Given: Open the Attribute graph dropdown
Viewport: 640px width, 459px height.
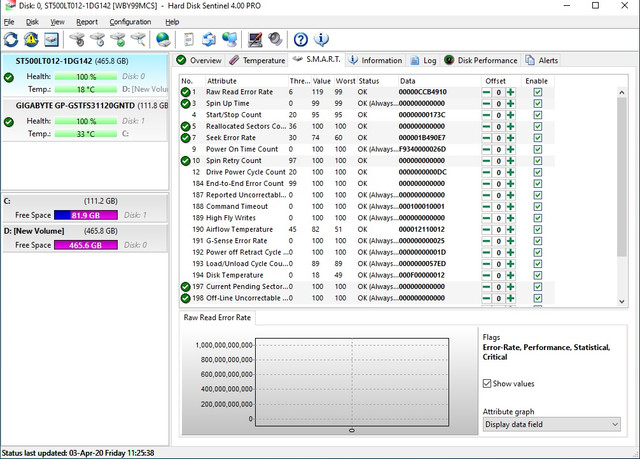Looking at the screenshot, I should [x=551, y=424].
